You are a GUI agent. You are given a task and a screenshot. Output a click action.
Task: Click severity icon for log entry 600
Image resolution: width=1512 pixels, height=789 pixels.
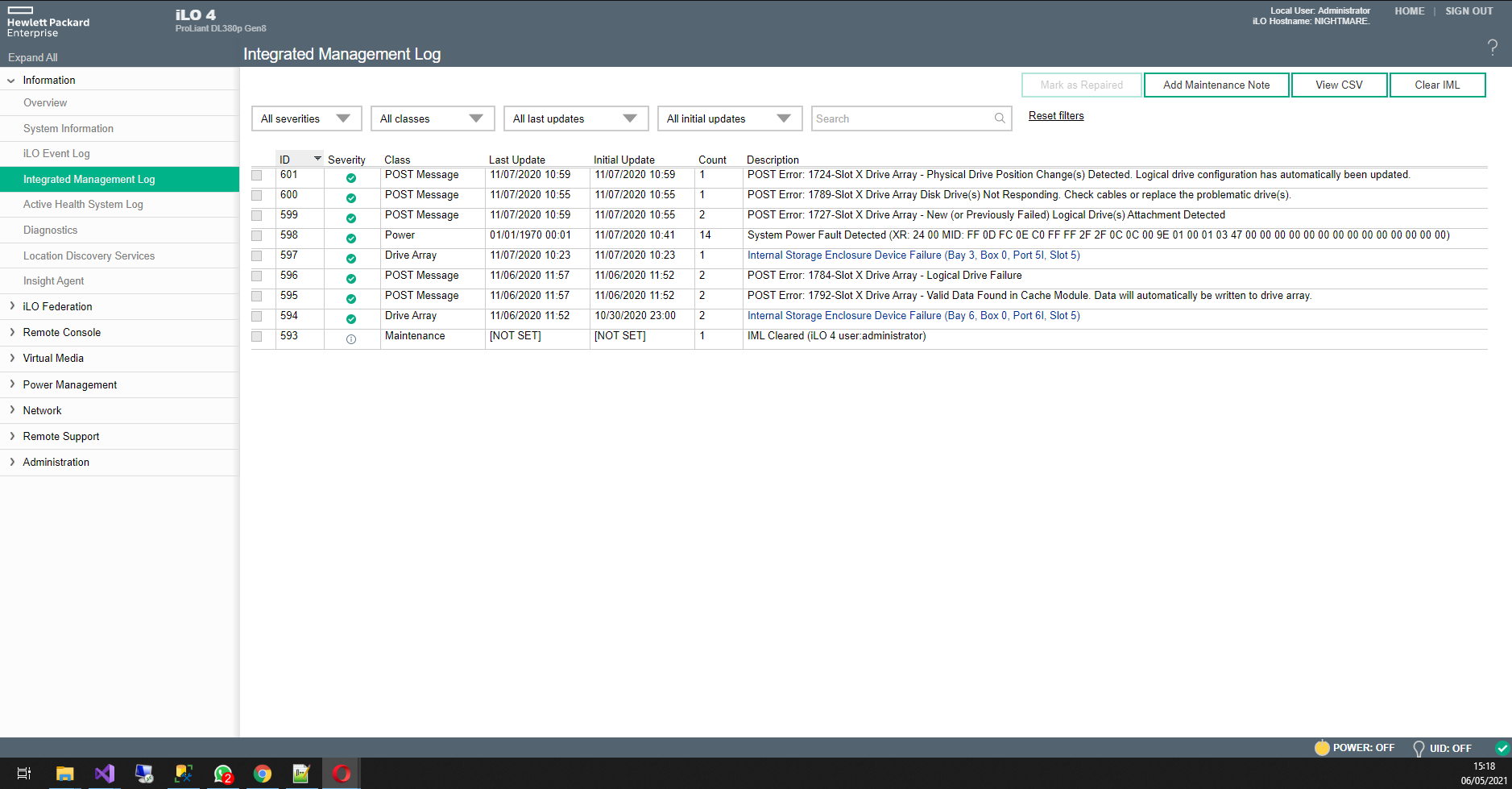click(351, 198)
